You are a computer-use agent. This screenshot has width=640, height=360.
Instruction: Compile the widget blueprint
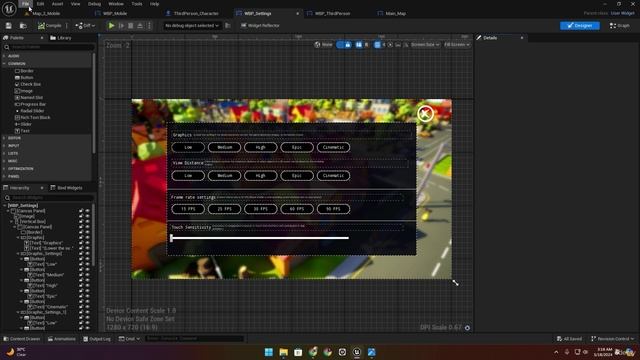point(49,26)
